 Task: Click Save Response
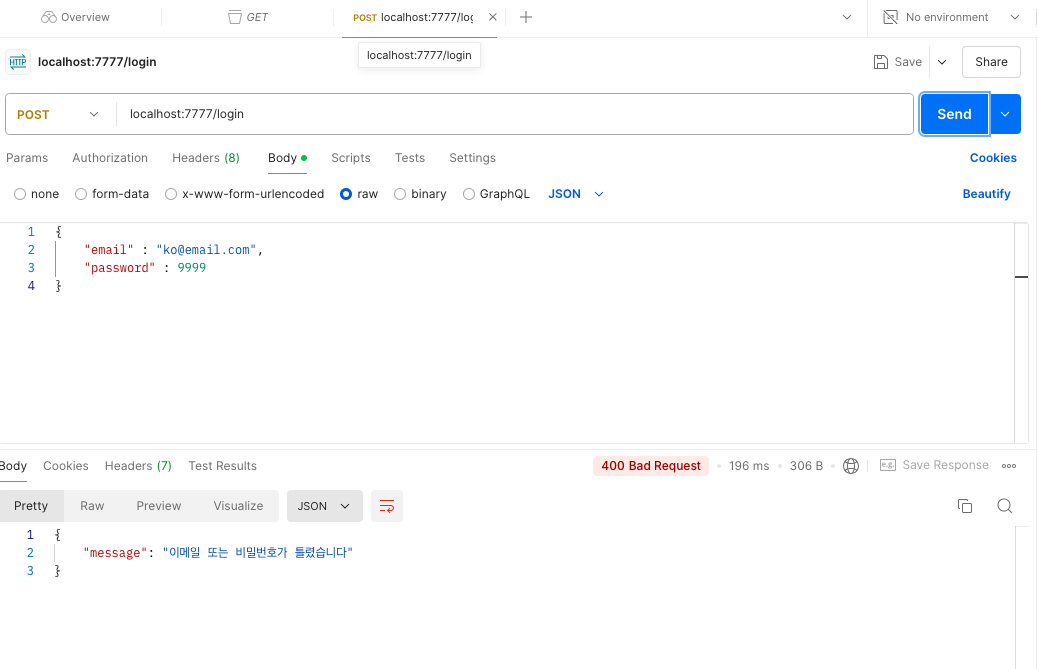[934, 465]
